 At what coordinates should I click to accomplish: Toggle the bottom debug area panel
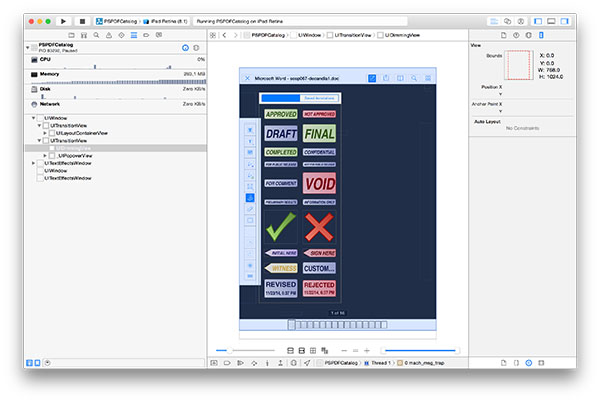pos(553,20)
